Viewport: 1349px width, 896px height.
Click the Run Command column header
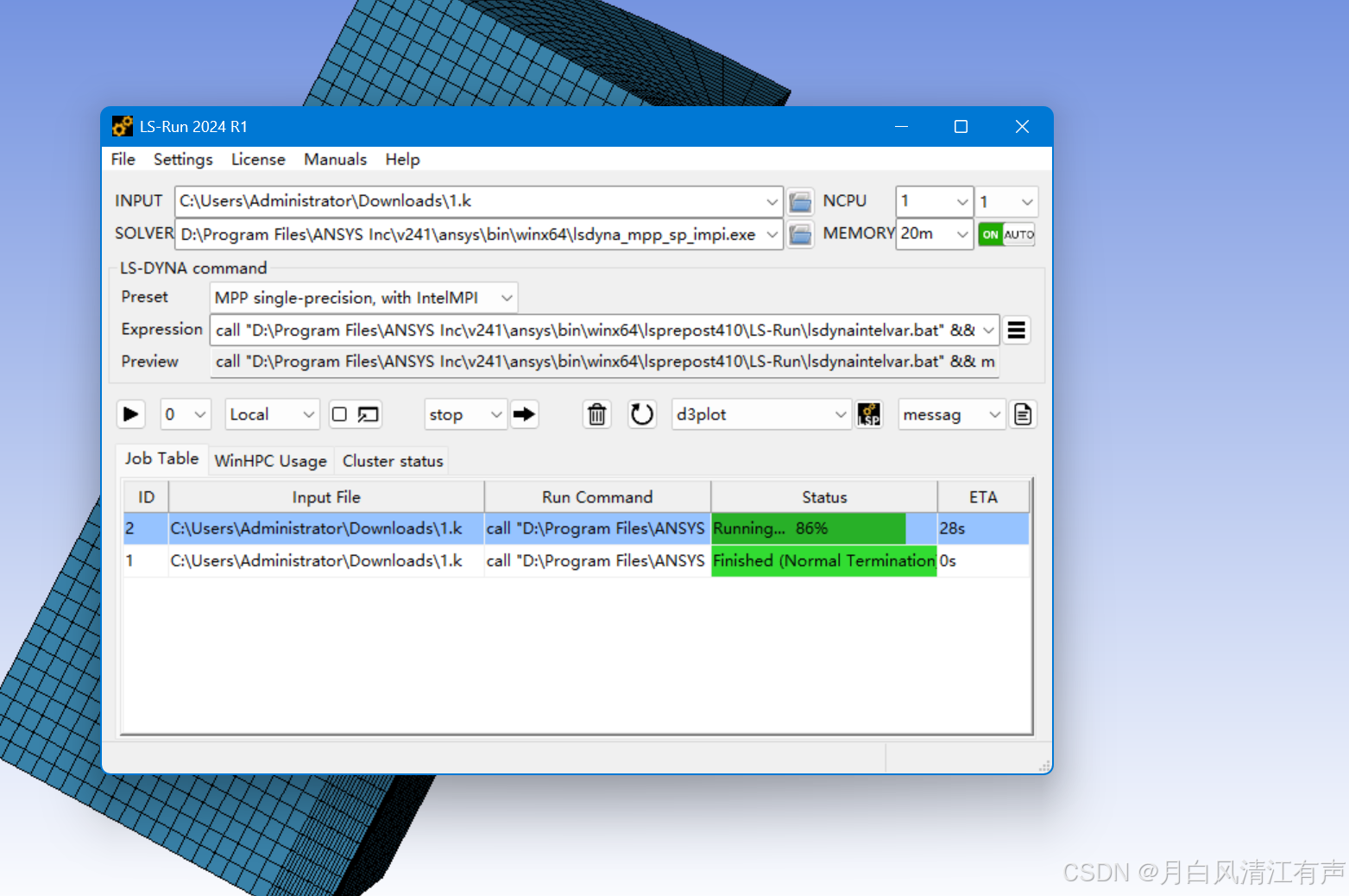[x=597, y=497]
